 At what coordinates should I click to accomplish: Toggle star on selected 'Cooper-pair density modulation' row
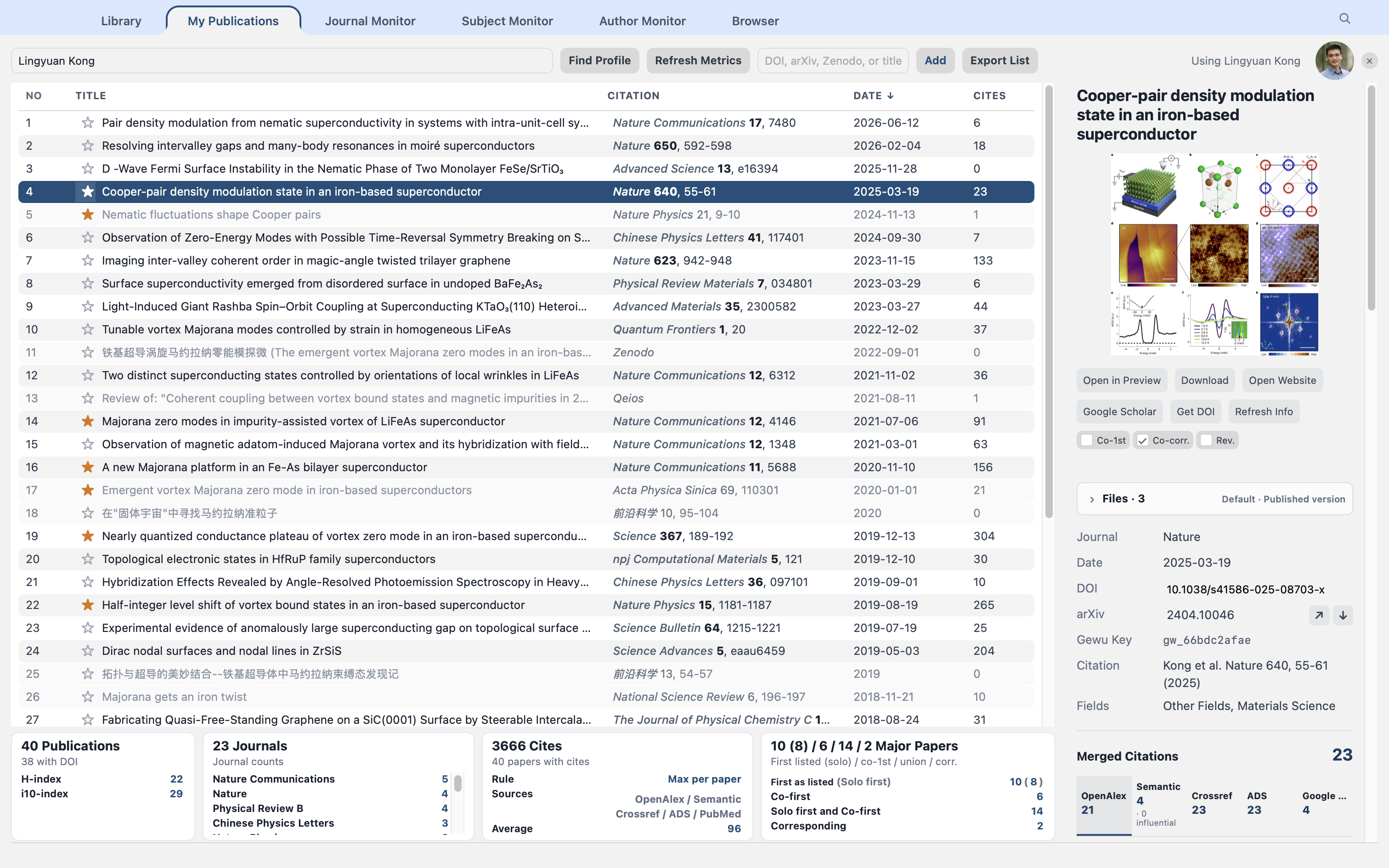pyautogui.click(x=87, y=192)
